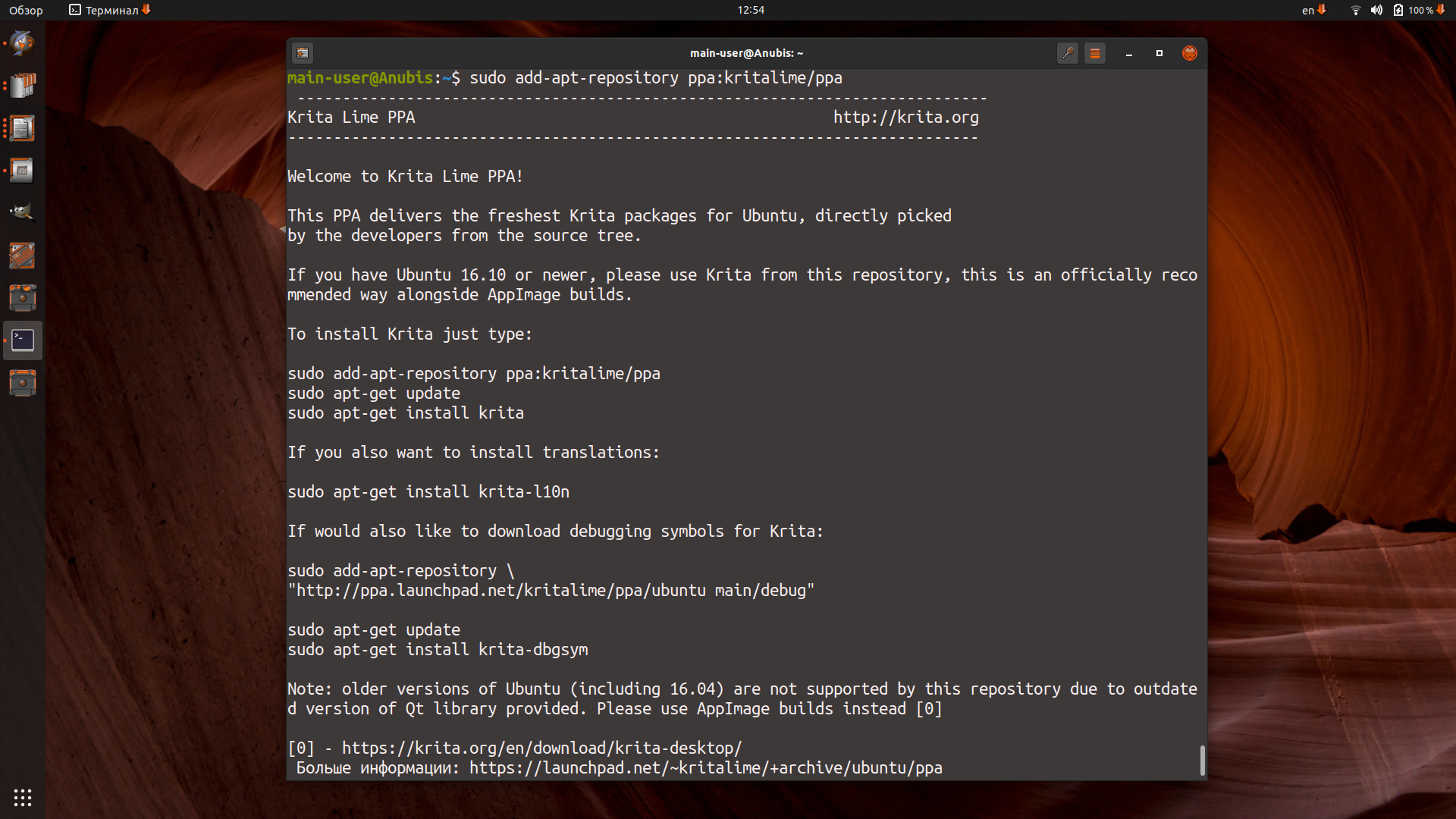Open the text document app in the dock
The image size is (1456, 819).
coord(23,128)
